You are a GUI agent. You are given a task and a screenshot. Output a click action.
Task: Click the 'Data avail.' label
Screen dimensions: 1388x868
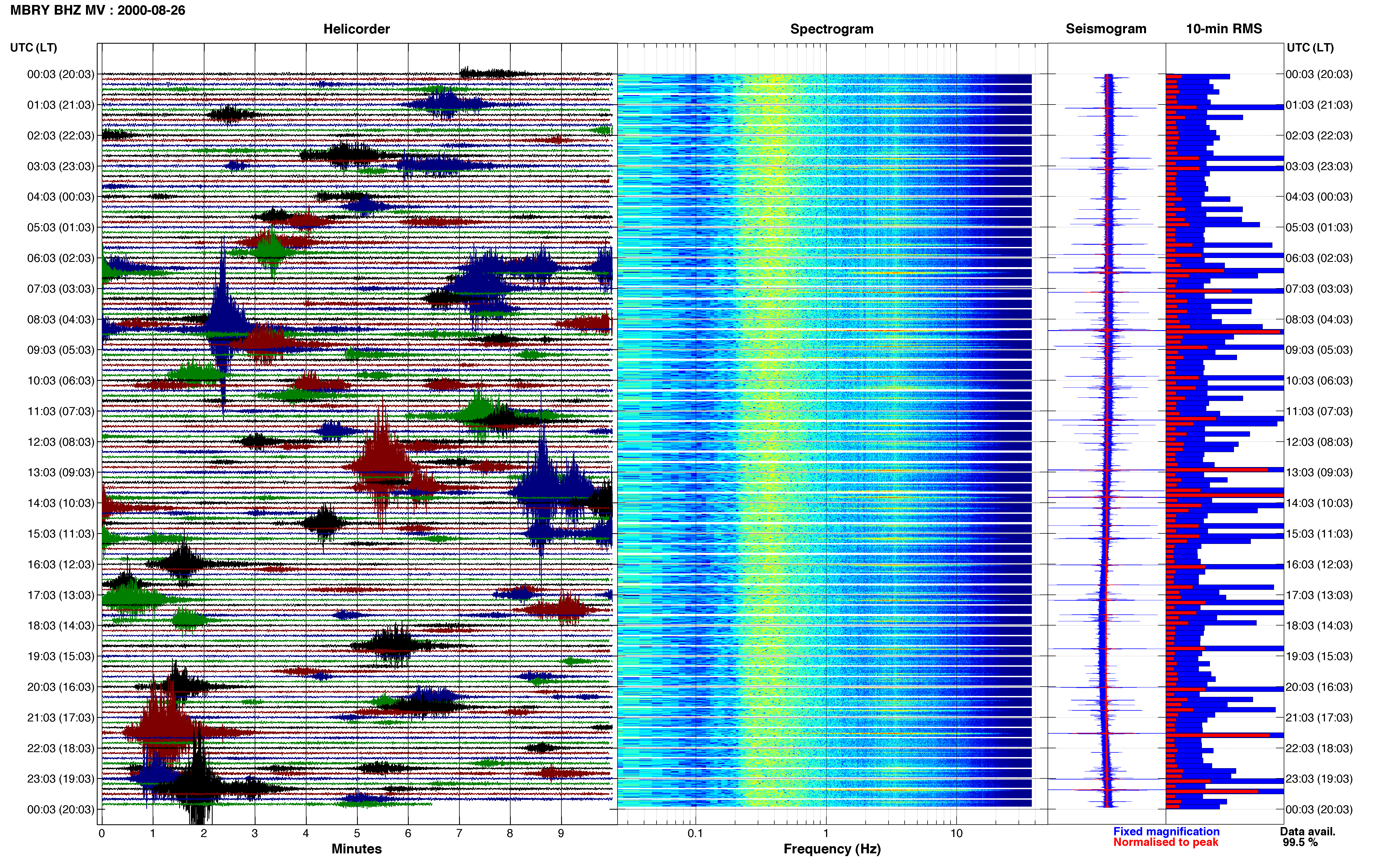[1308, 831]
